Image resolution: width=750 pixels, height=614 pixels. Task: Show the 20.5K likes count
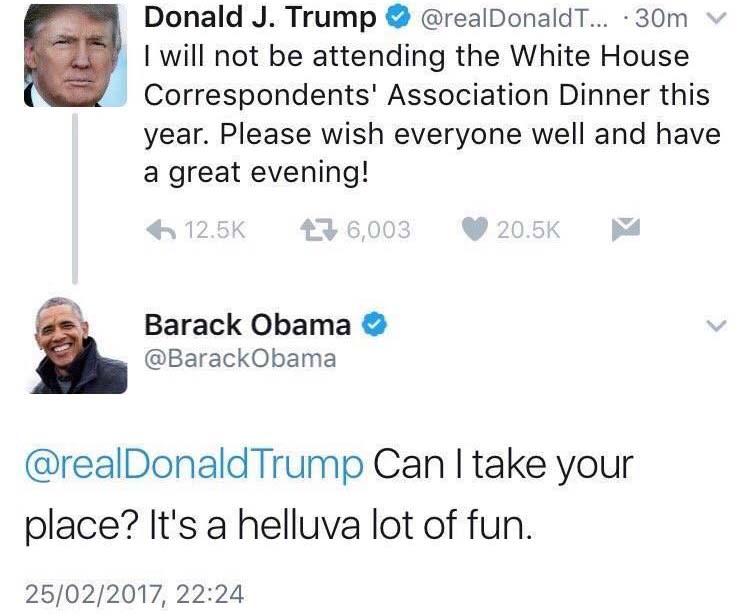click(x=528, y=230)
